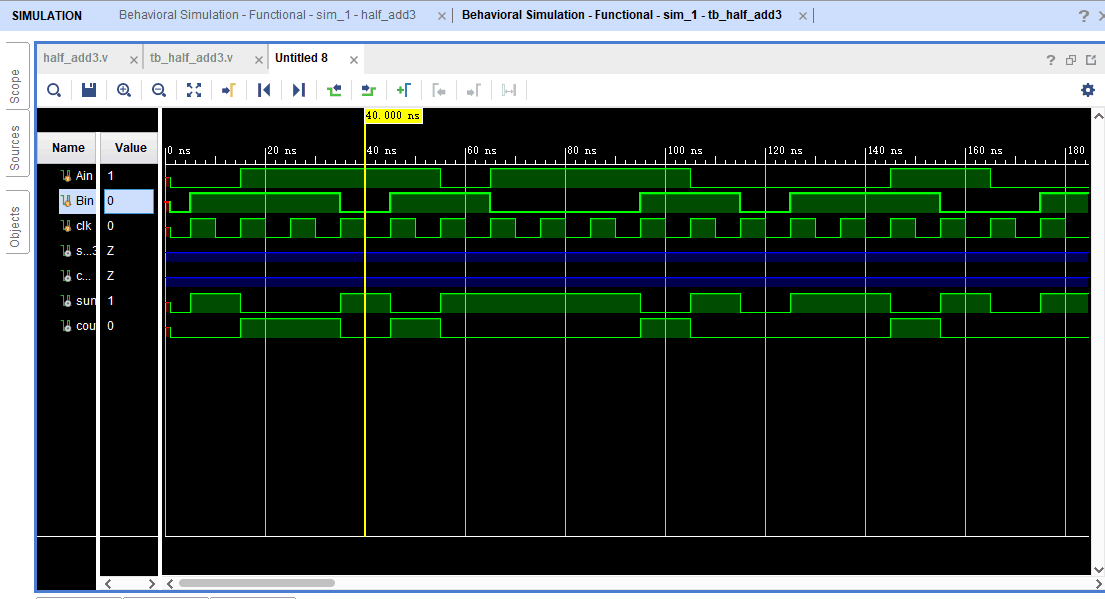Image resolution: width=1105 pixels, height=599 pixels.
Task: Open waveform window help
Action: pos(1051,61)
